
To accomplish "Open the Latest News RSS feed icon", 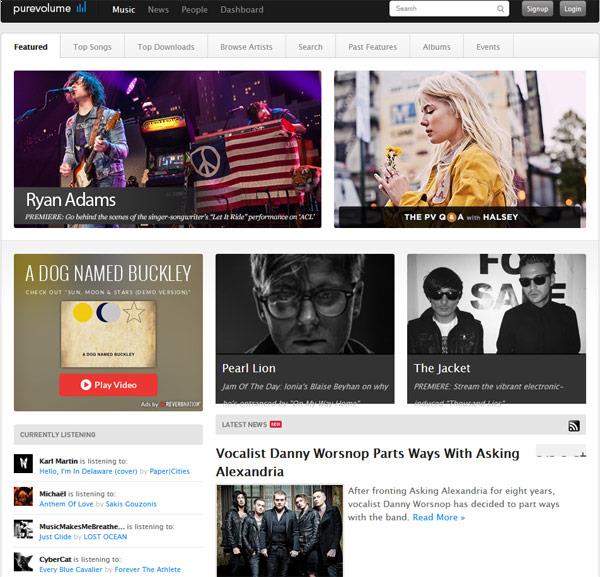I will [x=574, y=425].
